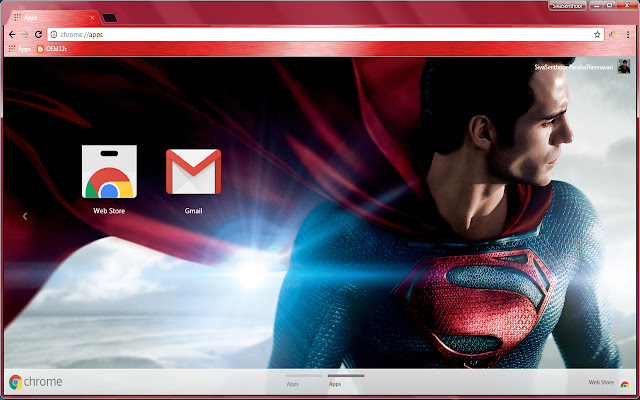This screenshot has height=400, width=640.
Task: Click SivaSenthoor PandiaThennavan account name
Action: 574,67
